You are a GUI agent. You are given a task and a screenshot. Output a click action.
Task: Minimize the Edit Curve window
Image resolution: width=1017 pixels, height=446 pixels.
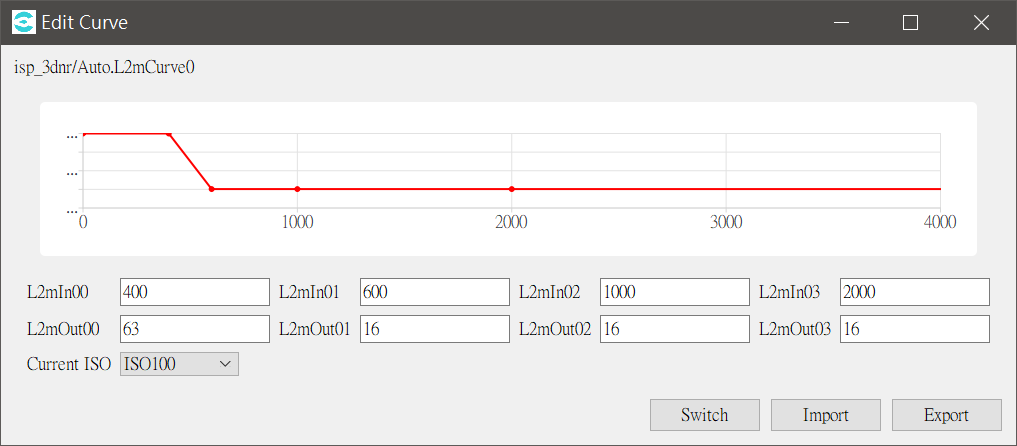point(842,23)
